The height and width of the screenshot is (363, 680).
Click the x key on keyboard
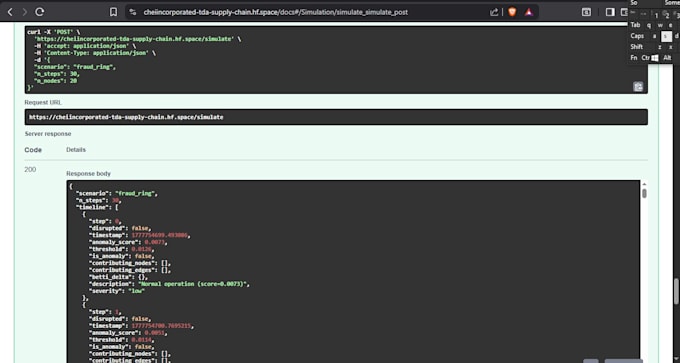point(670,47)
